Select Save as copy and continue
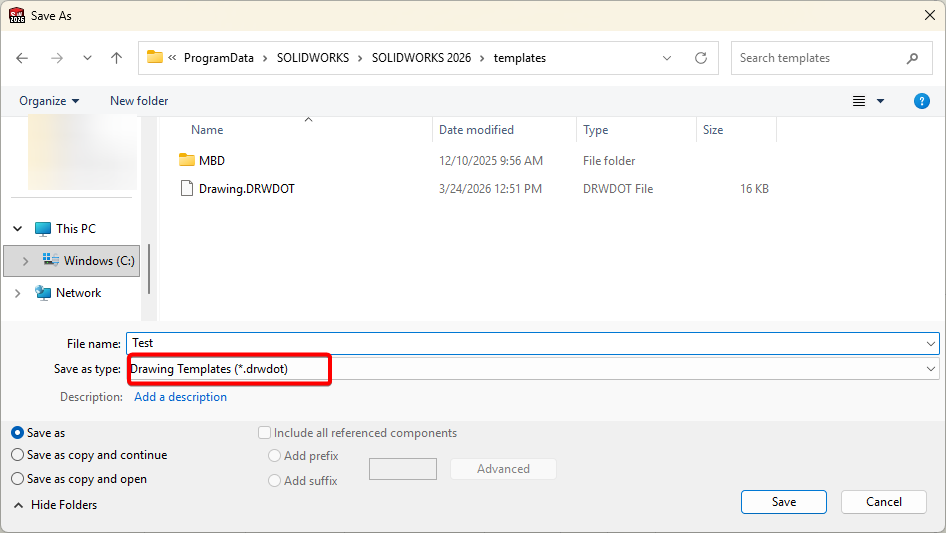Screen dimensions: 946x533 pos(17,455)
